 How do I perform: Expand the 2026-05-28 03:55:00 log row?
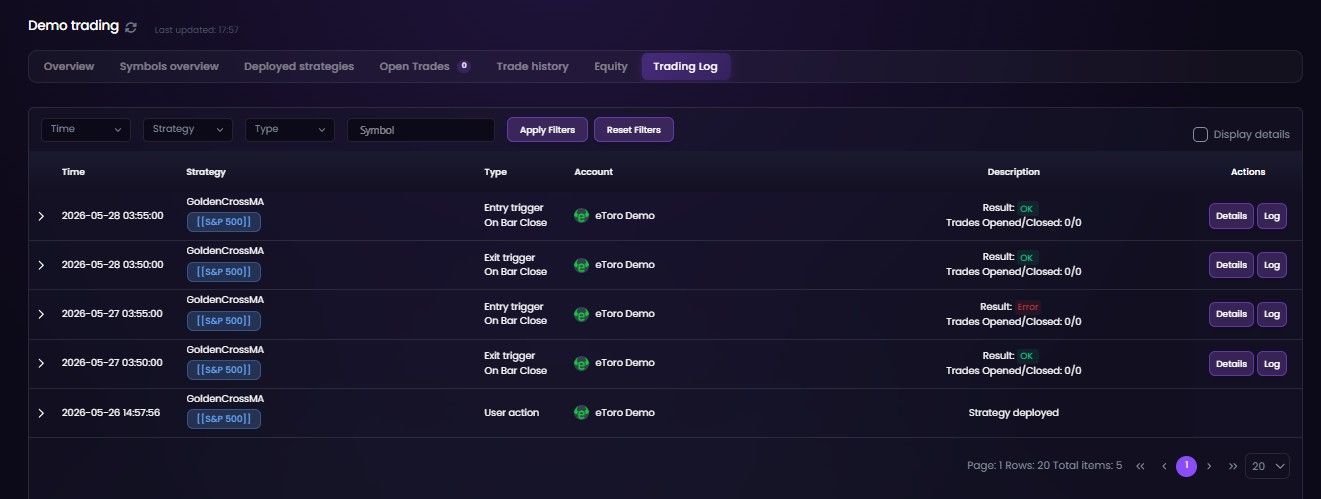[x=41, y=216]
